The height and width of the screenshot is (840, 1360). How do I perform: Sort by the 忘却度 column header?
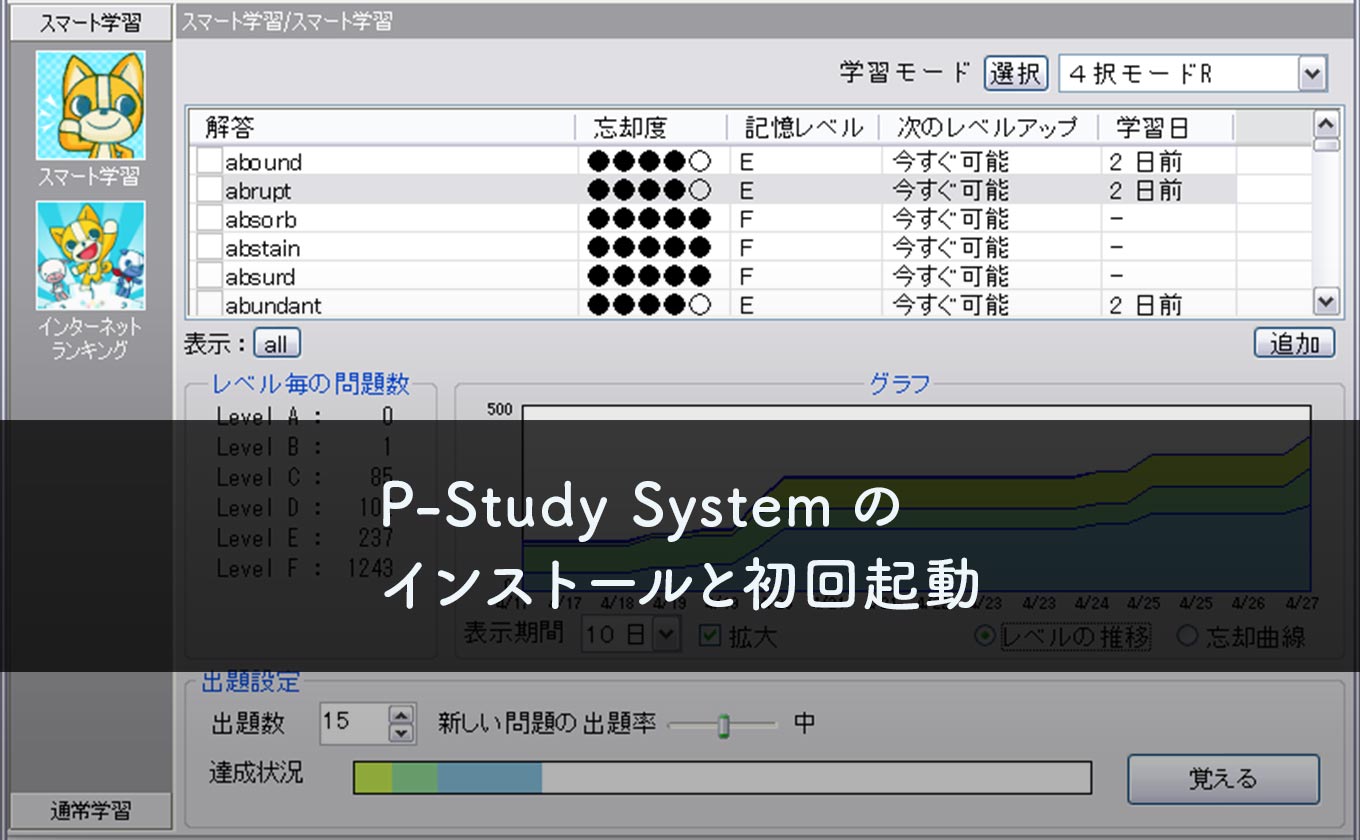coord(651,127)
